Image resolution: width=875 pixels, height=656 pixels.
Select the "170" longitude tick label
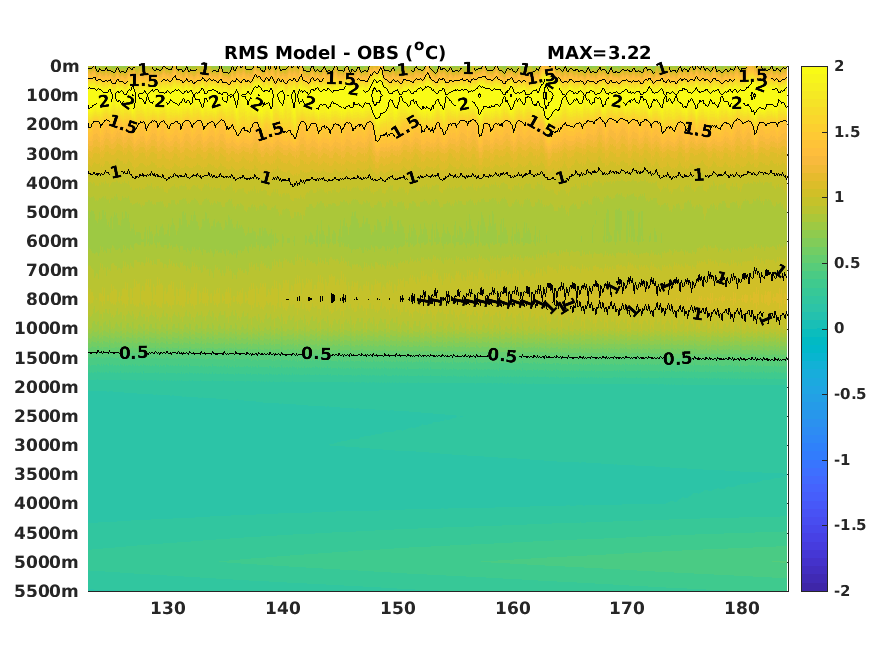pyautogui.click(x=627, y=608)
